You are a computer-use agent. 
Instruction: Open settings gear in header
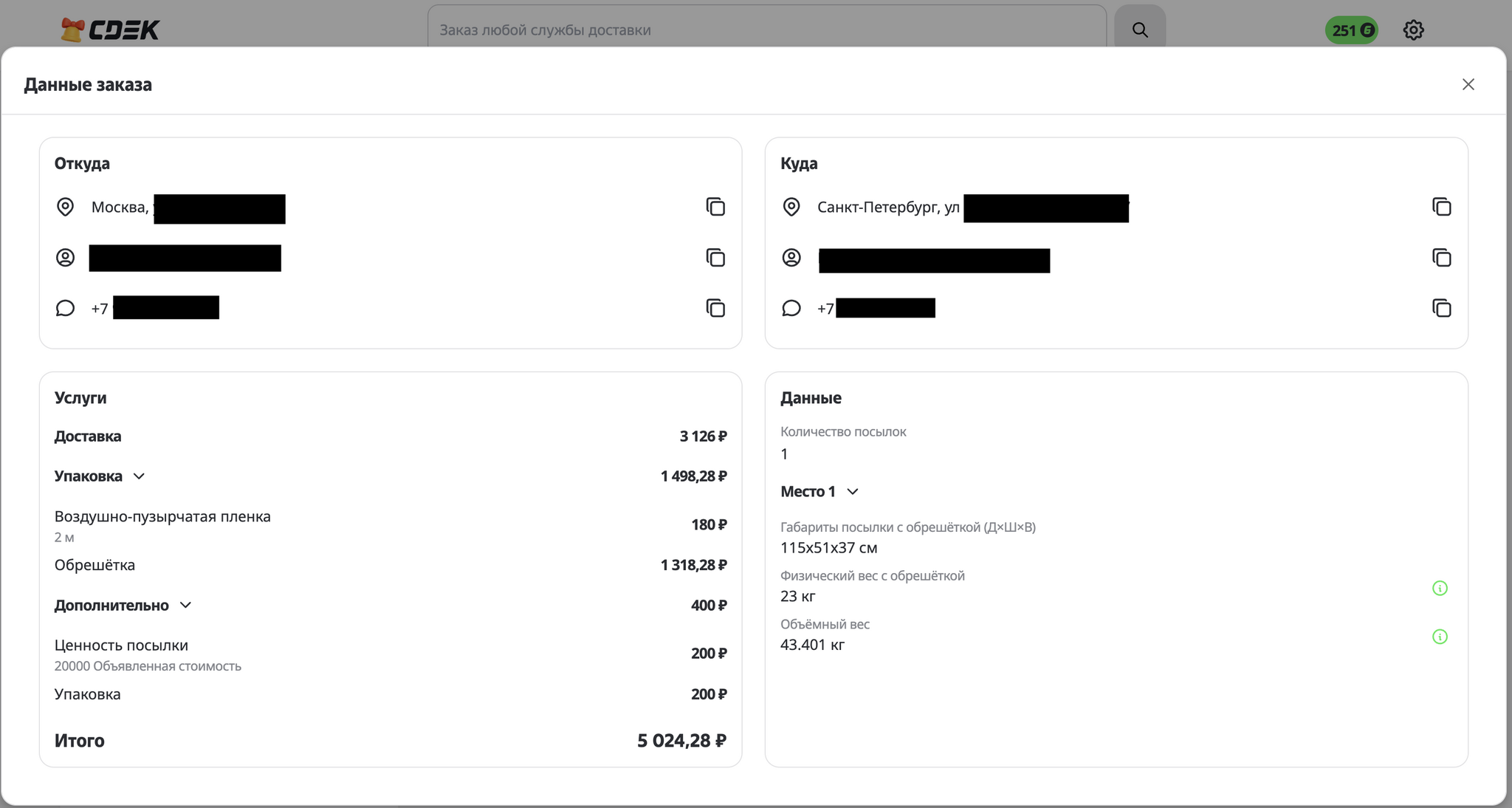tap(1413, 30)
